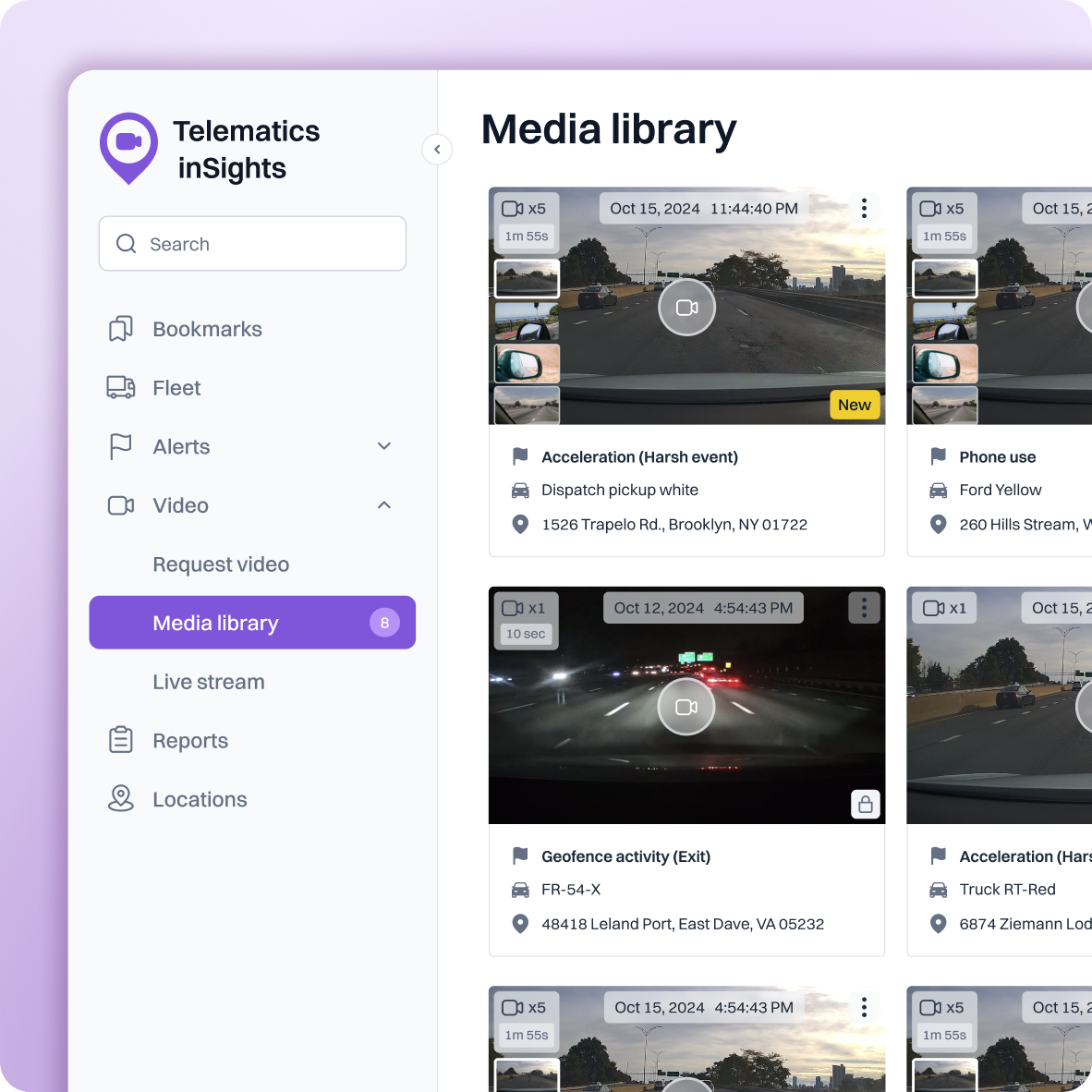Viewport: 1092px width, 1092px height.
Task: Collapse the sidebar with the chevron button
Action: click(x=437, y=149)
